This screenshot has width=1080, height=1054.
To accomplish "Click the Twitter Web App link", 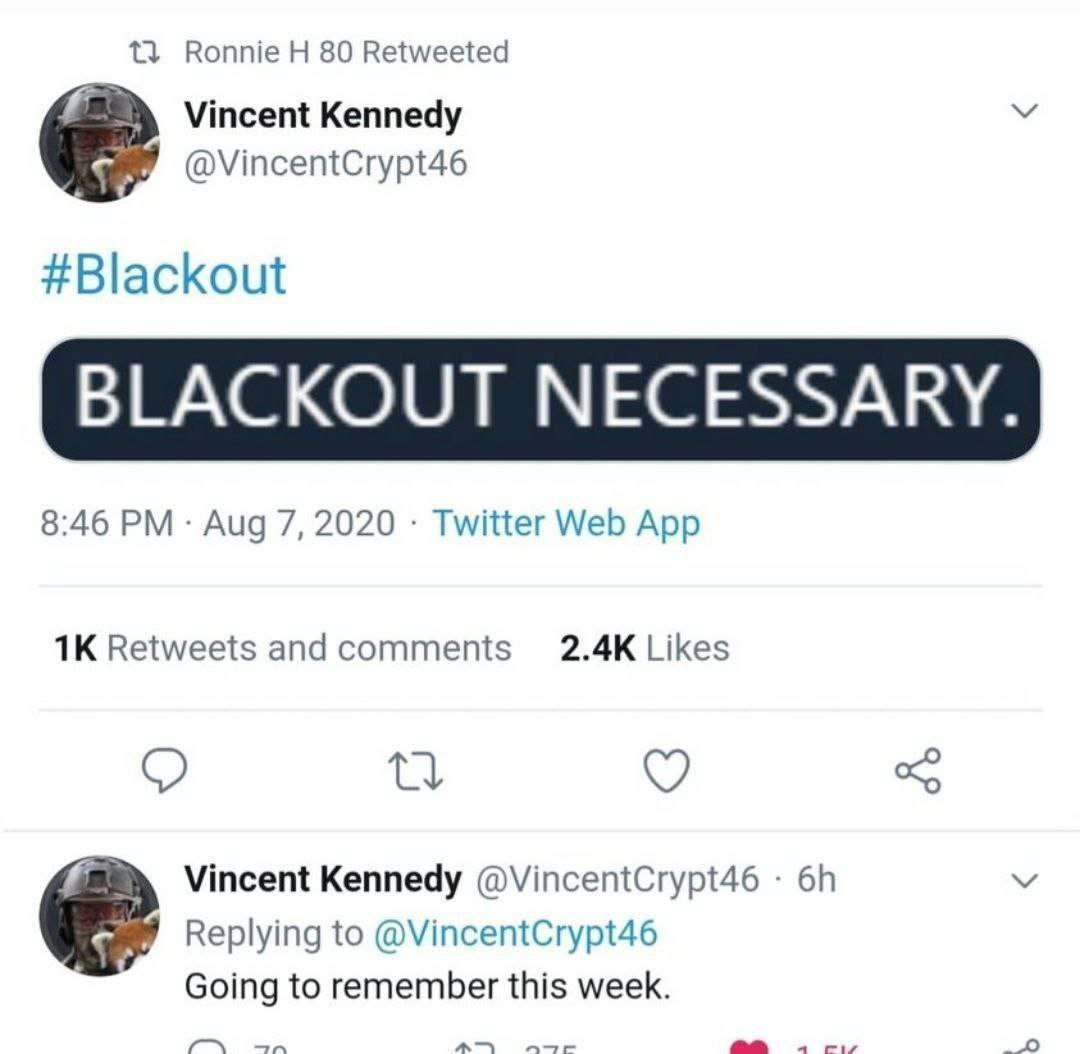I will coord(566,523).
